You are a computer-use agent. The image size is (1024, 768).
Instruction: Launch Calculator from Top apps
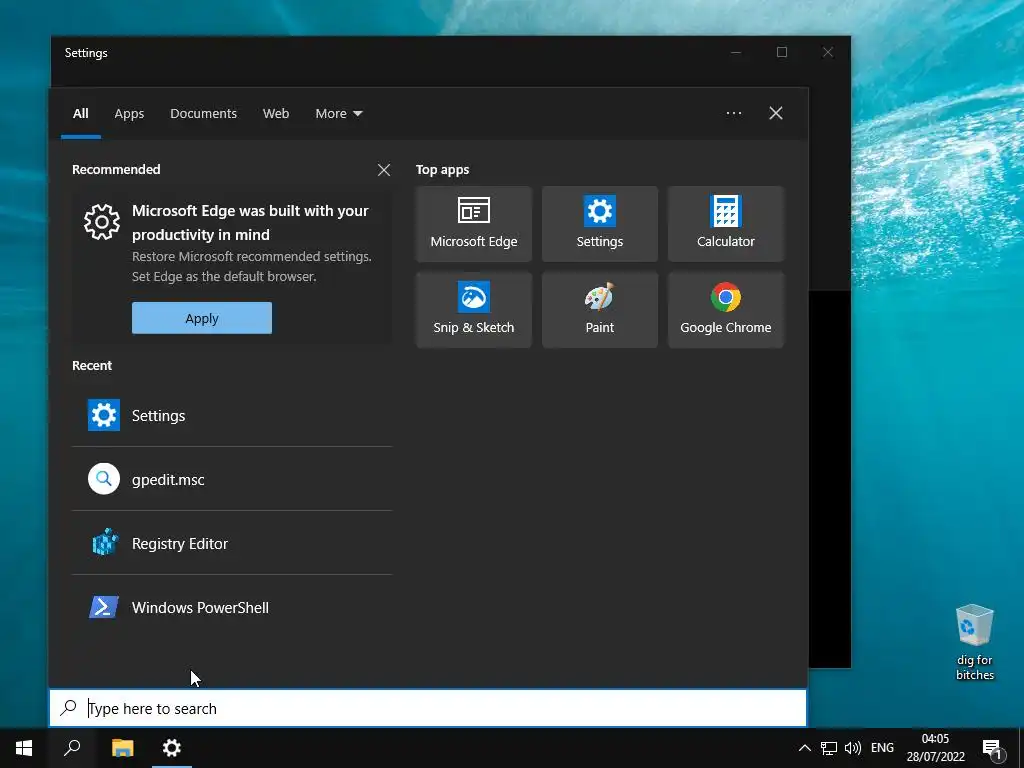point(726,224)
